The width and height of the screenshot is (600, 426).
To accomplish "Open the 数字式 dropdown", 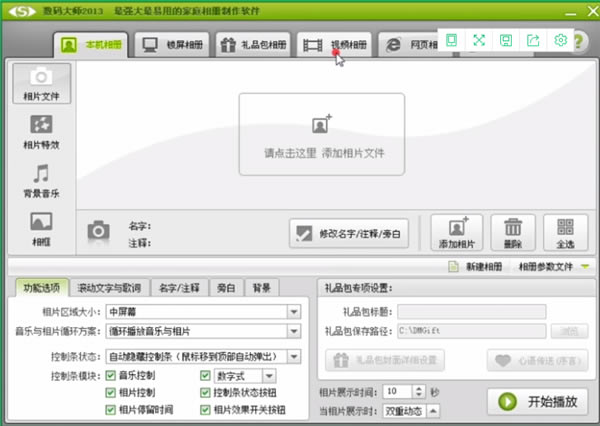I will (x=245, y=376).
